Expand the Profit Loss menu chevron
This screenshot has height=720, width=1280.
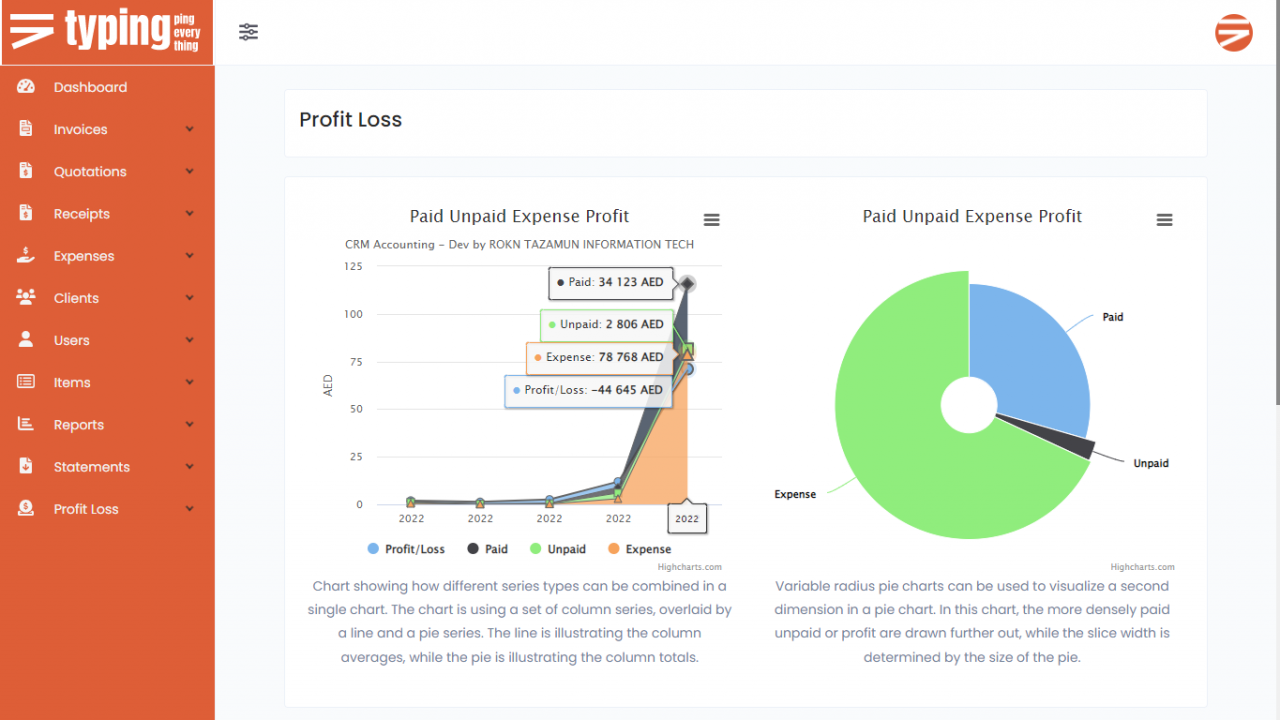coord(190,508)
